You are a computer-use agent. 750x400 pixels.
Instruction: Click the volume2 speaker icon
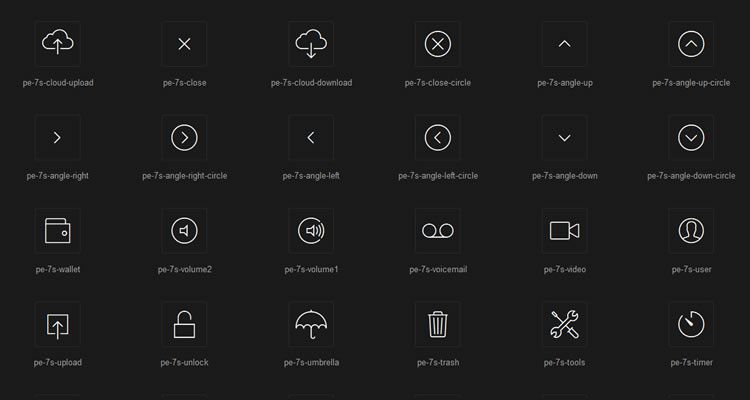point(184,231)
